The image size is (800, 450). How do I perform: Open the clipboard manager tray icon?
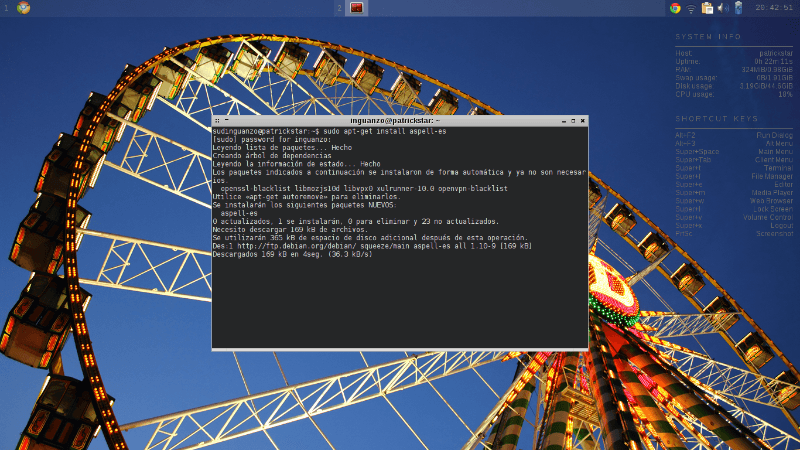707,8
